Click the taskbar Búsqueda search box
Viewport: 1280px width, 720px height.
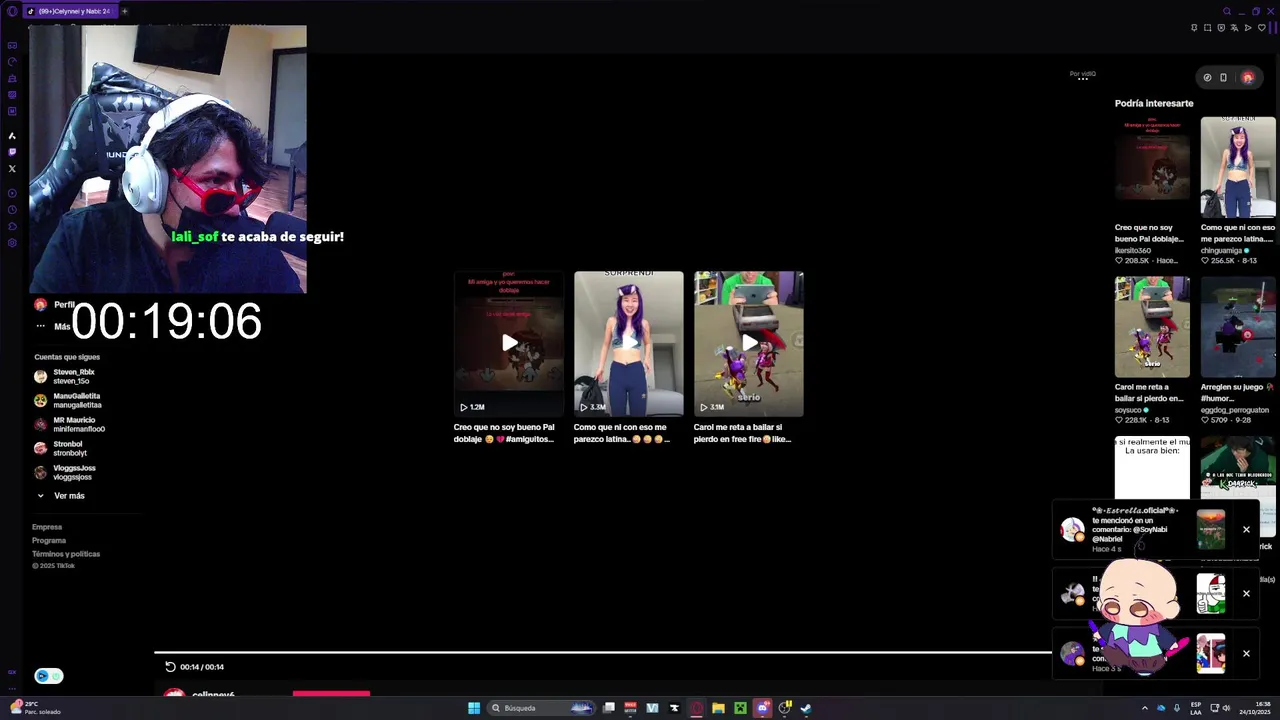pyautogui.click(x=542, y=708)
